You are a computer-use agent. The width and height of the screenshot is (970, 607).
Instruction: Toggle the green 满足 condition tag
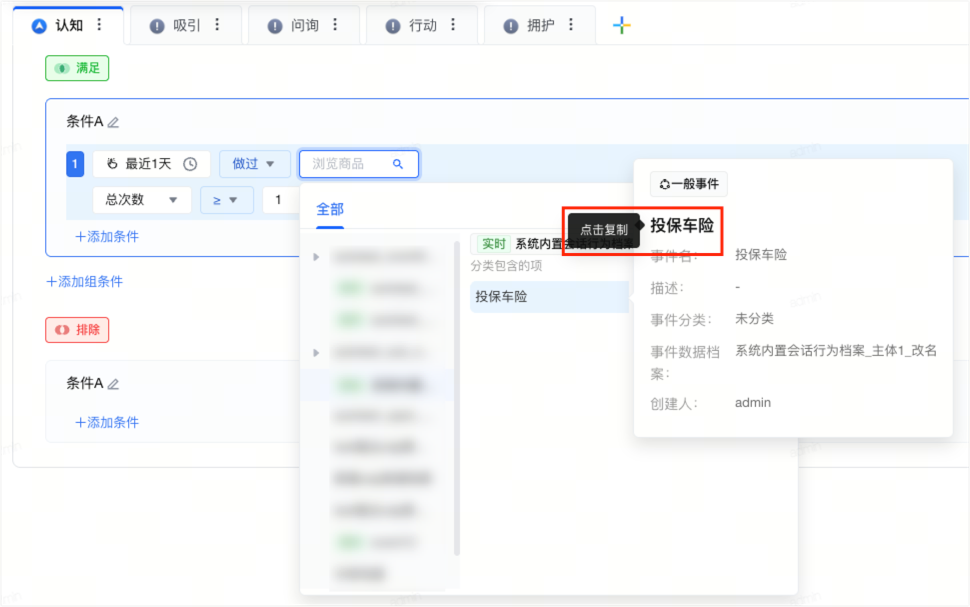point(77,68)
